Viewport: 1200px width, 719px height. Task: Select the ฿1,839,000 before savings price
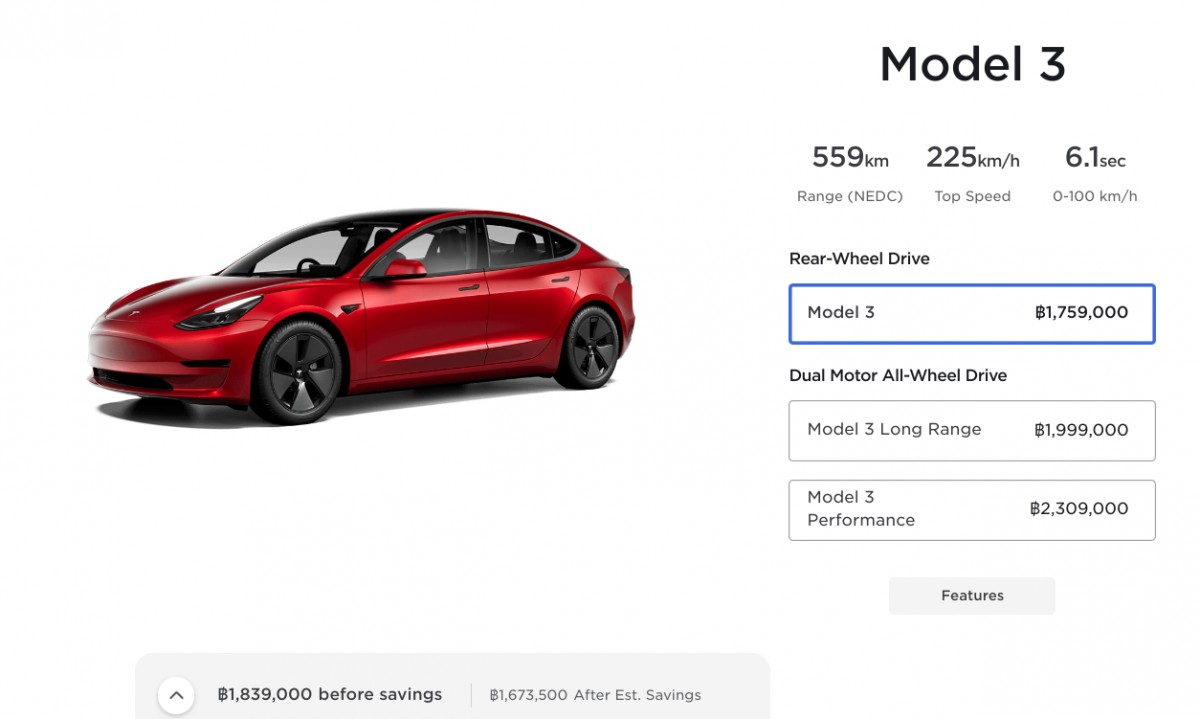[x=330, y=694]
